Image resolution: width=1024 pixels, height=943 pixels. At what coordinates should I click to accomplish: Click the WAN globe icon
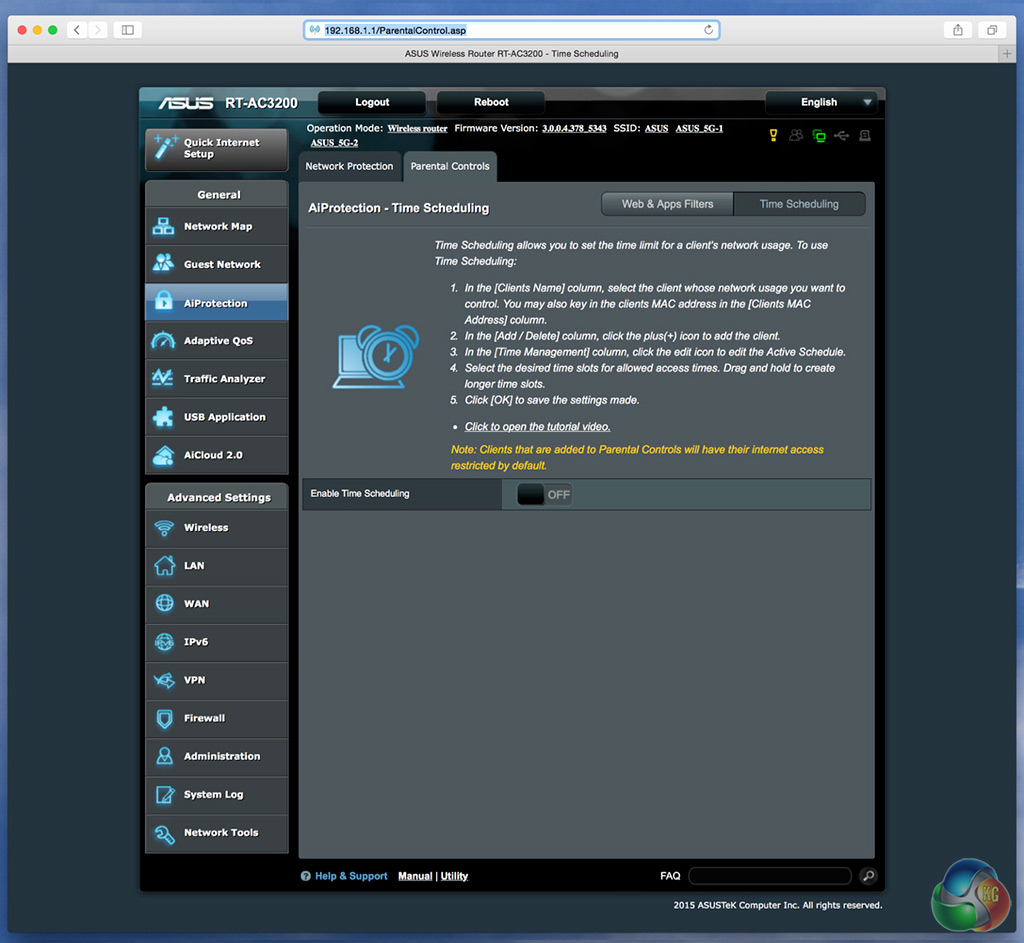[x=165, y=603]
